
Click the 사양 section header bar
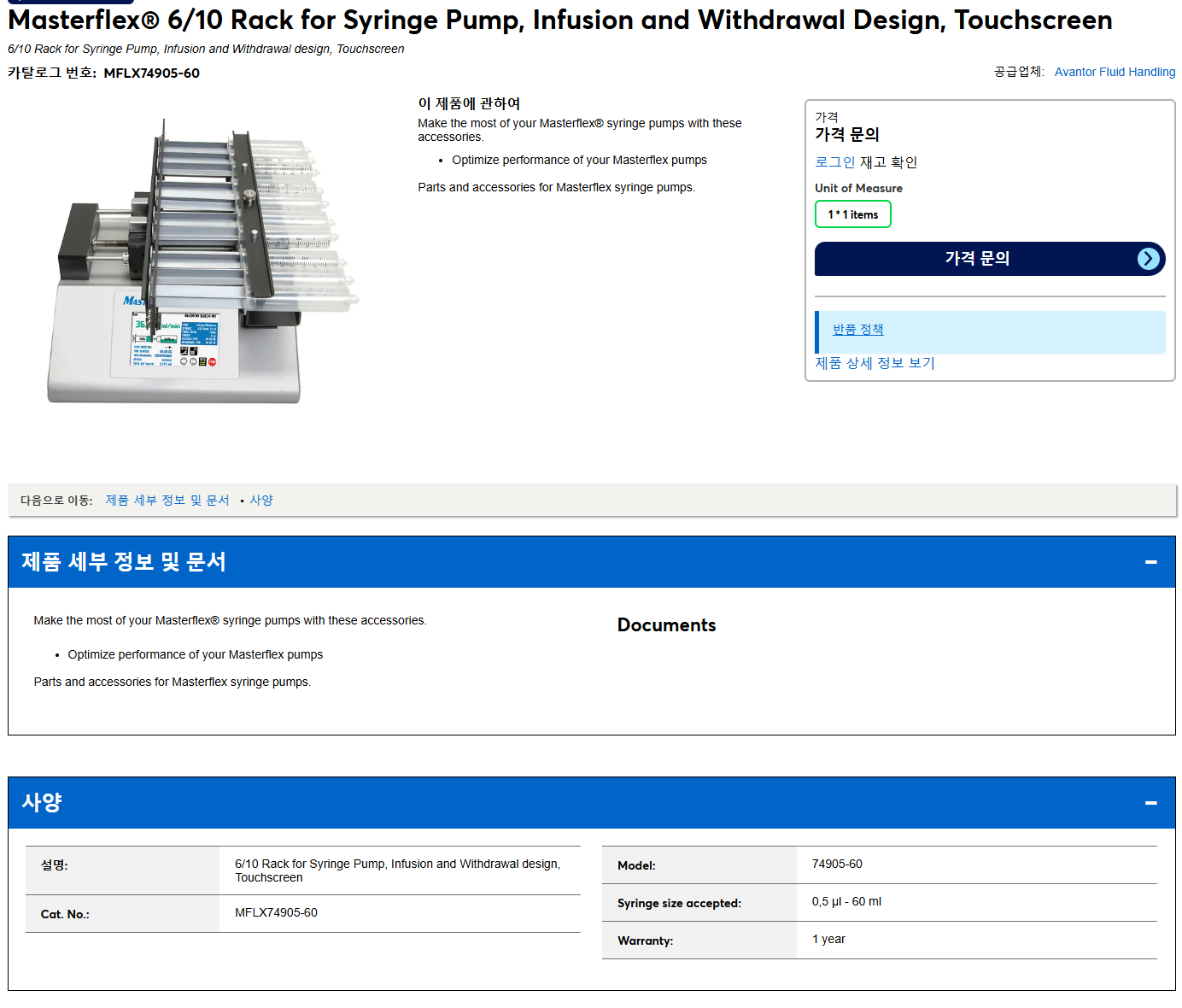click(x=591, y=803)
